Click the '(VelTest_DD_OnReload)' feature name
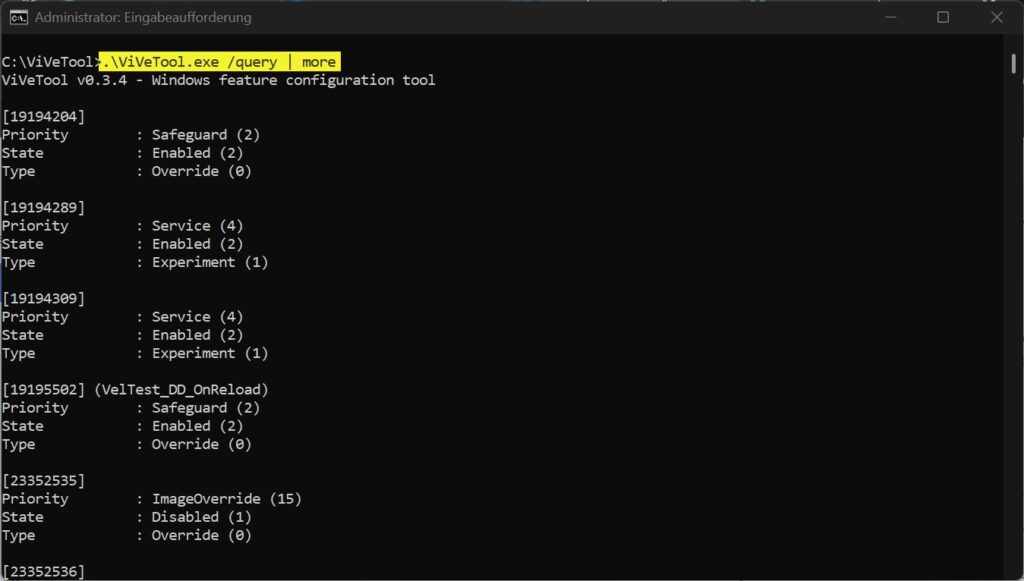The width and height of the screenshot is (1024, 581). [182, 390]
